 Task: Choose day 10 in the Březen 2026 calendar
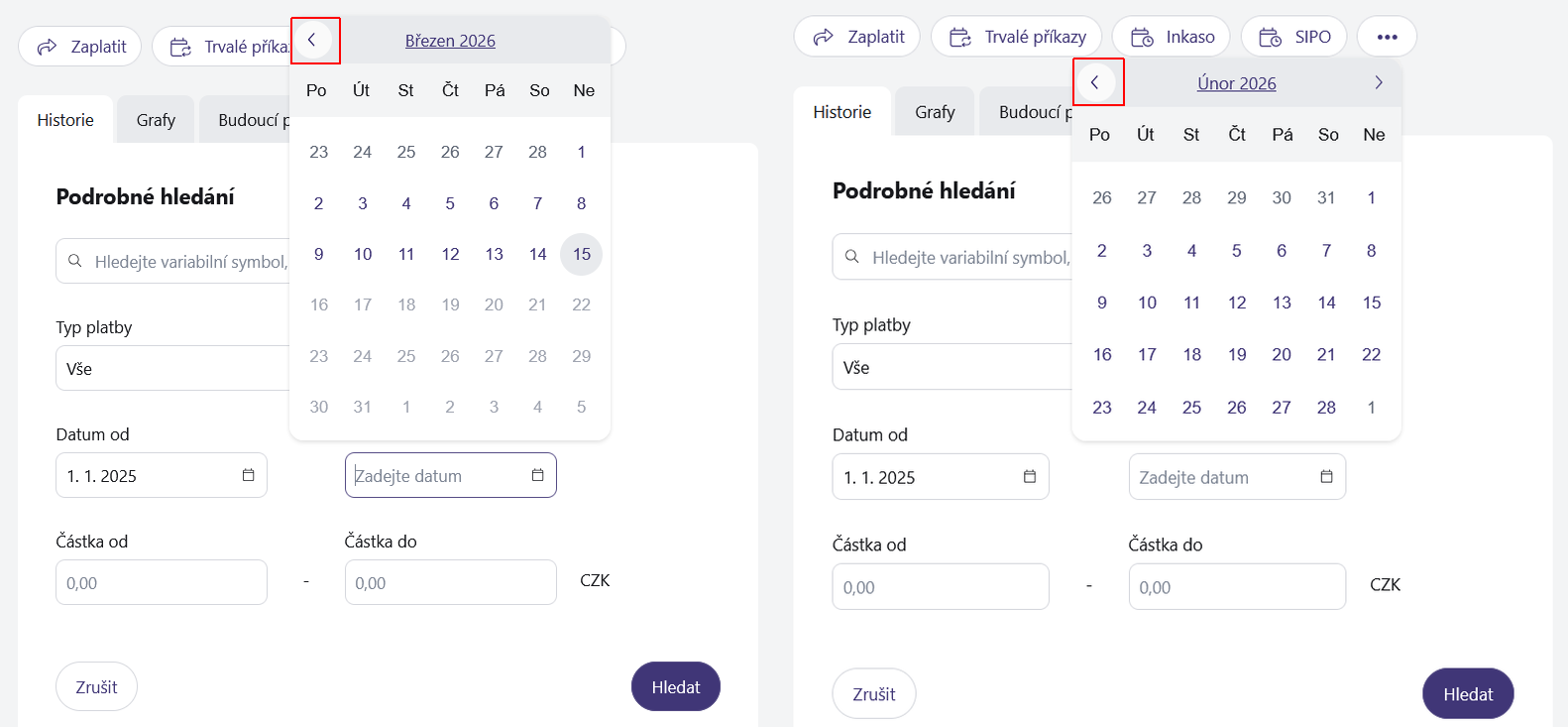pyautogui.click(x=363, y=254)
